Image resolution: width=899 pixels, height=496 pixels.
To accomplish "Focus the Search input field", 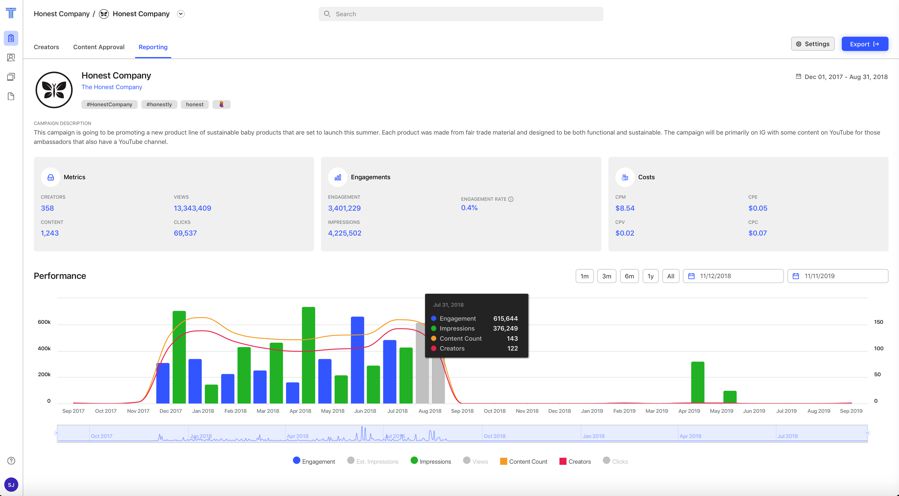I will 460,14.
